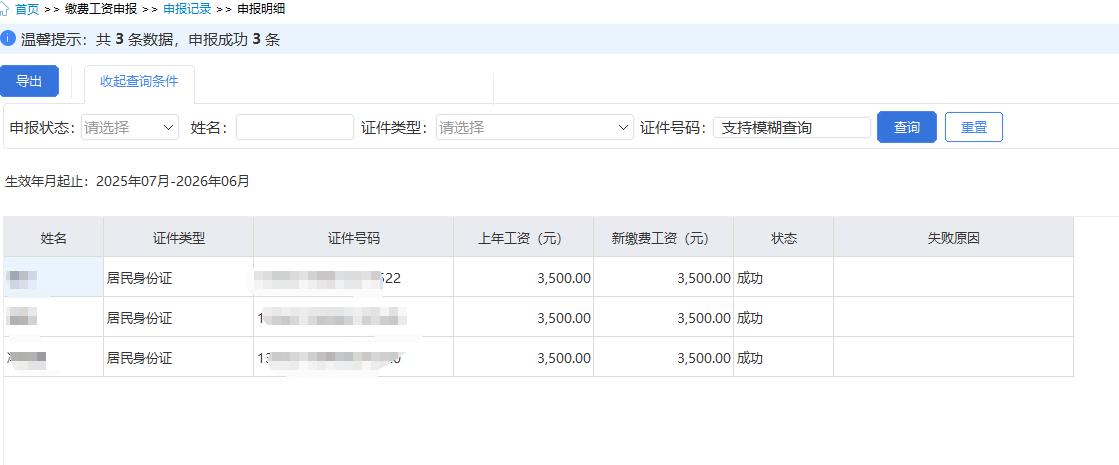Click the home icon in breadcrumb
The width and height of the screenshot is (1119, 465).
(5, 9)
